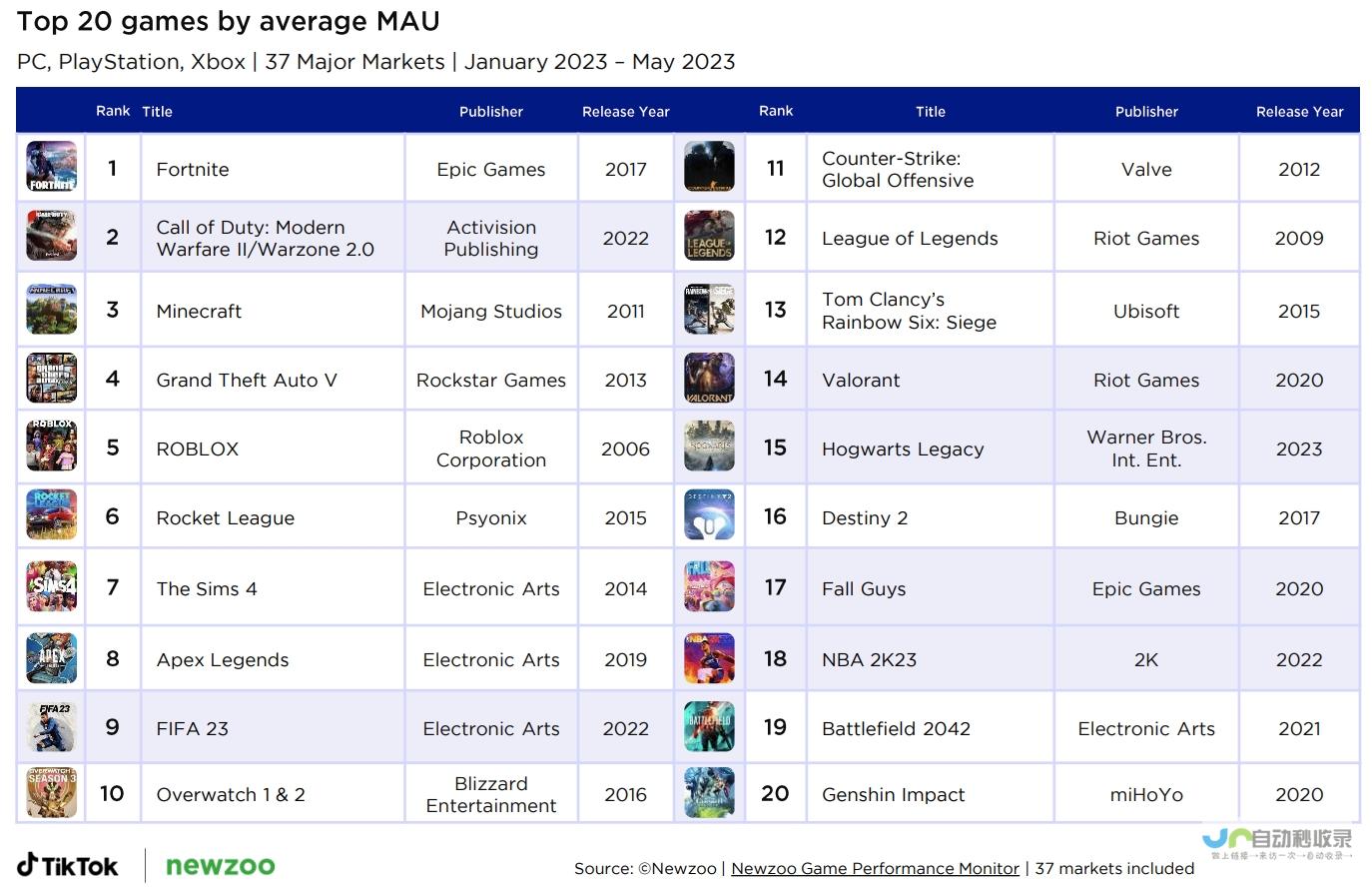Click the miHoYo publisher cell

click(x=1146, y=794)
